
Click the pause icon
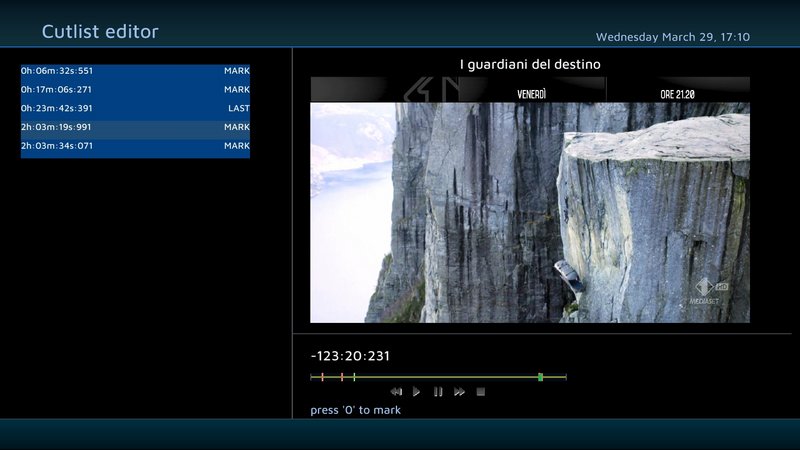(438, 392)
